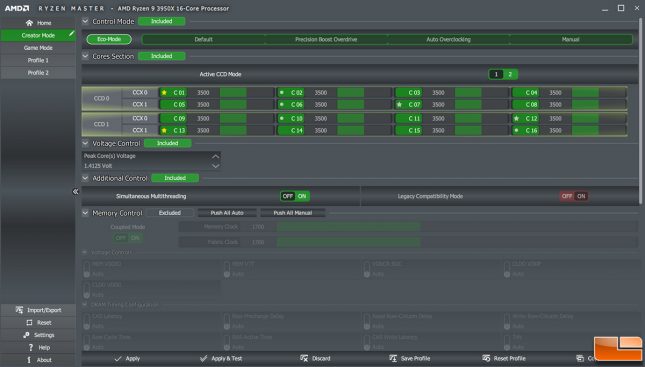Click the AMD logo in title bar

point(17,8)
